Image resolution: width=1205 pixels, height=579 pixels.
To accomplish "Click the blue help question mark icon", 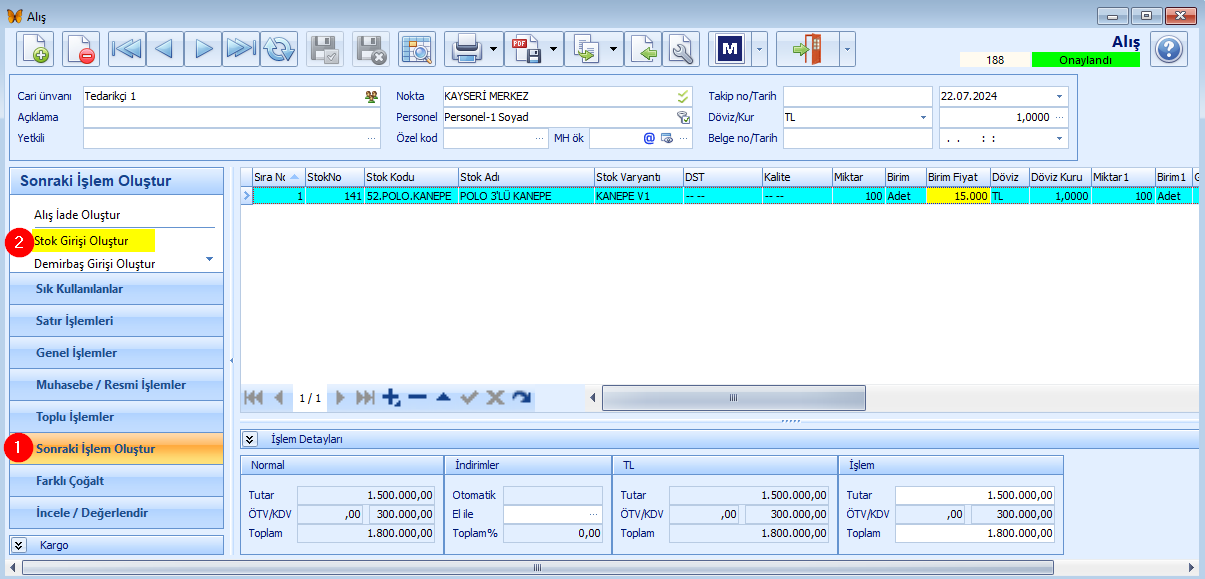I will pyautogui.click(x=1168, y=48).
